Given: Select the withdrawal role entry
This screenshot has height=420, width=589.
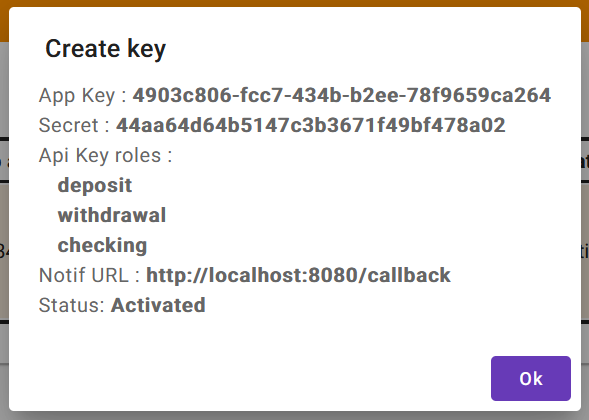Looking at the screenshot, I should (112, 215).
